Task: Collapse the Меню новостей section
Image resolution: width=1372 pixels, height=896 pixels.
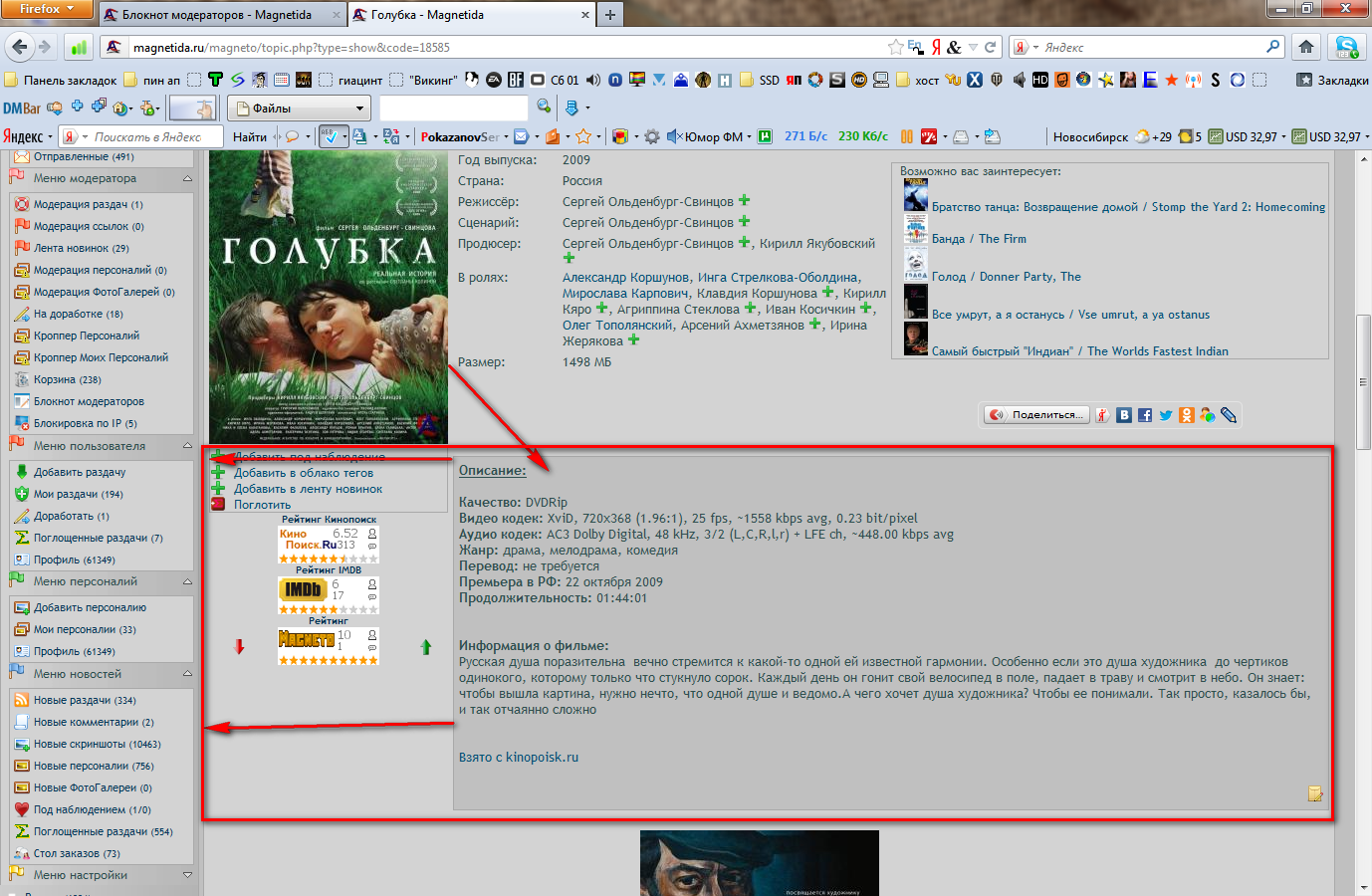Action: [187, 674]
